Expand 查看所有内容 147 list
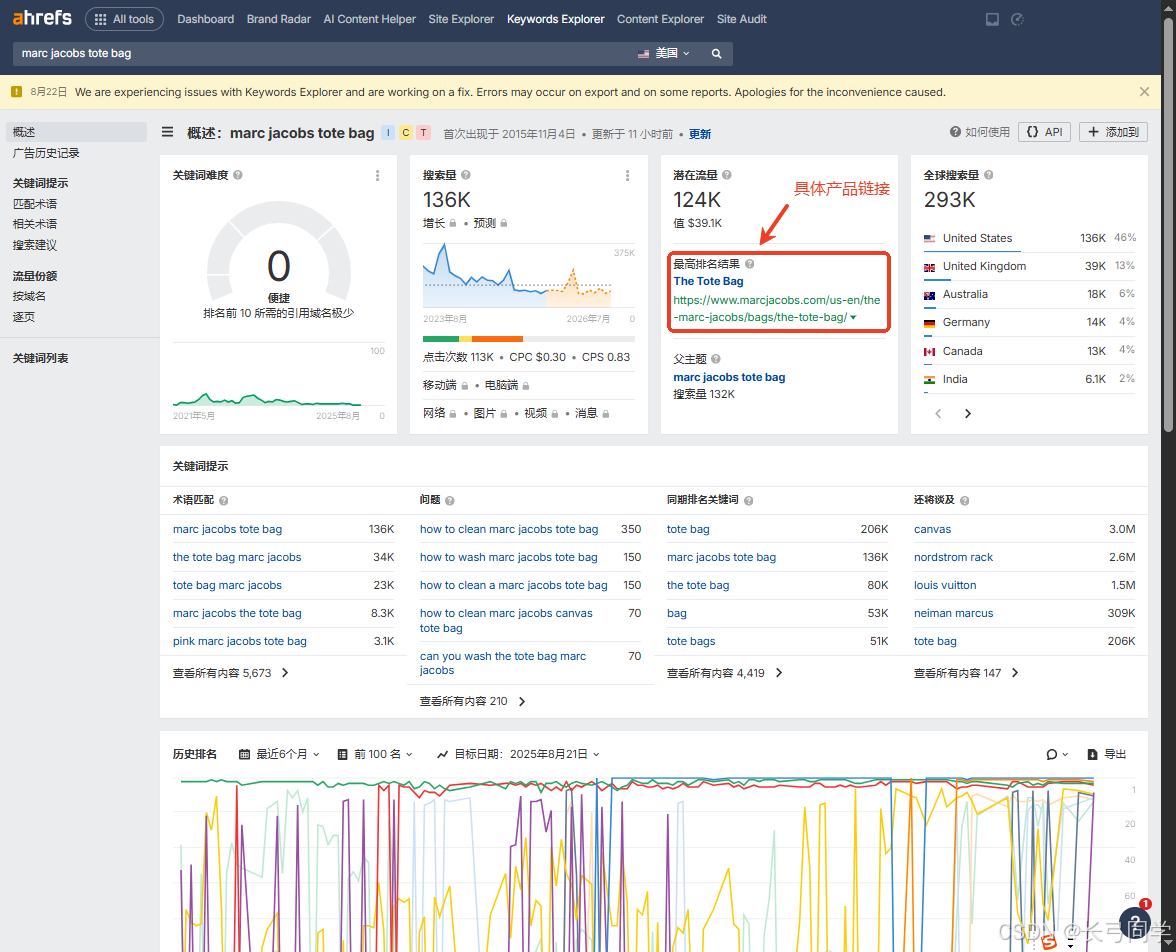 (966, 673)
